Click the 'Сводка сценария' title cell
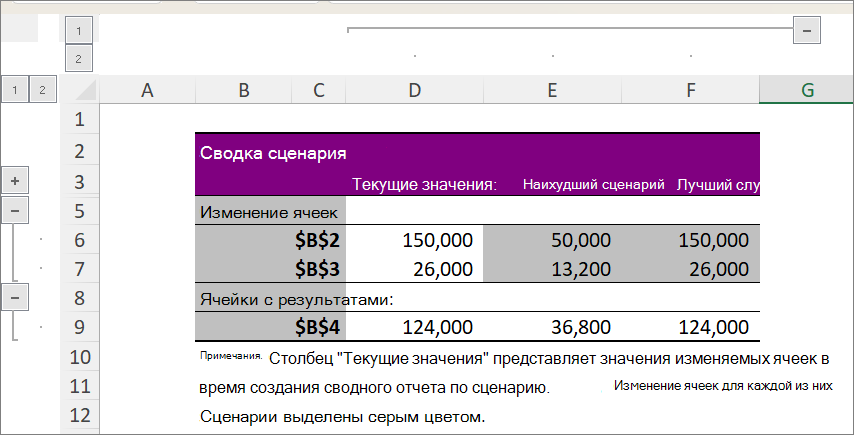This screenshot has width=854, height=435. click(273, 153)
